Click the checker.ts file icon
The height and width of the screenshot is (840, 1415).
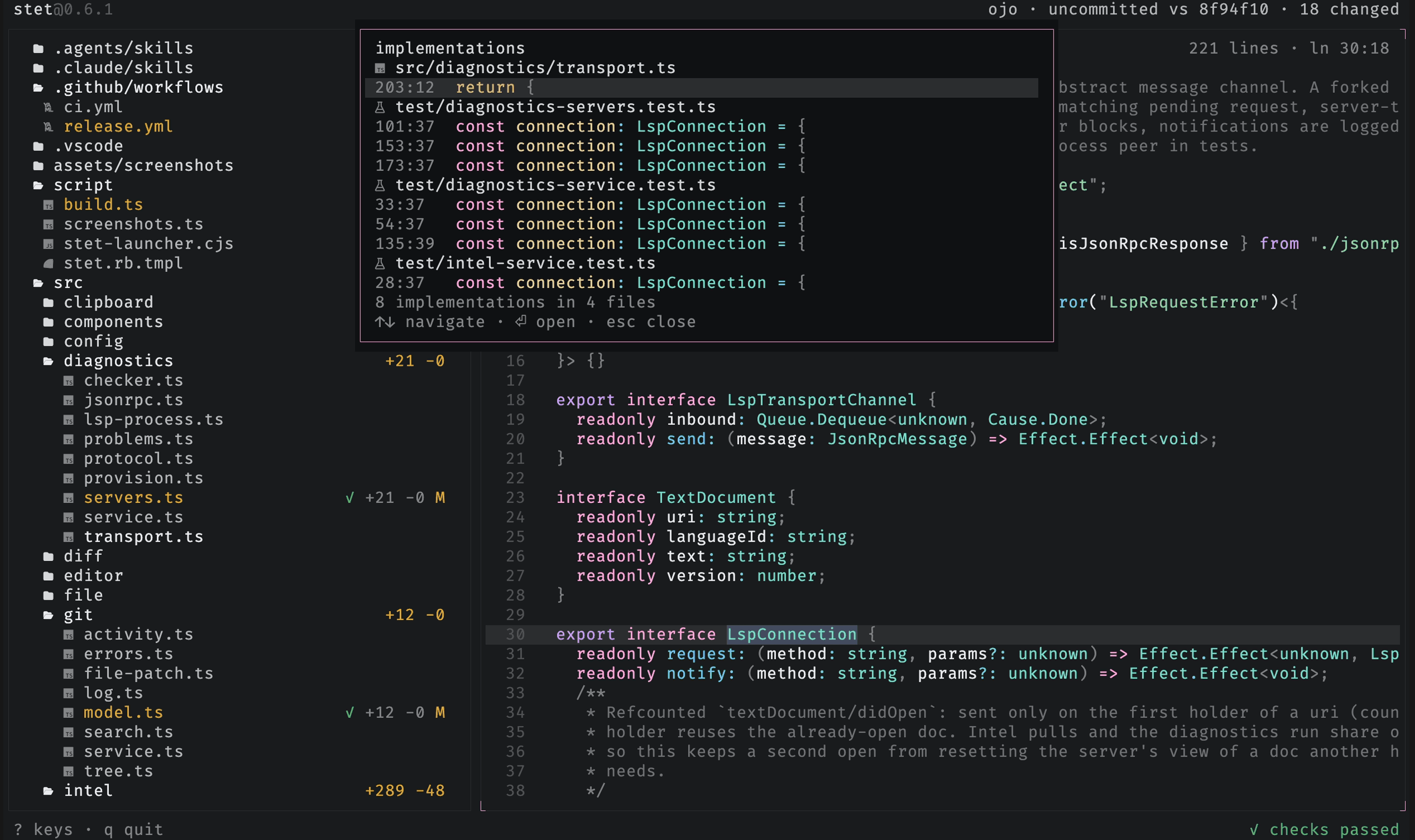[69, 381]
